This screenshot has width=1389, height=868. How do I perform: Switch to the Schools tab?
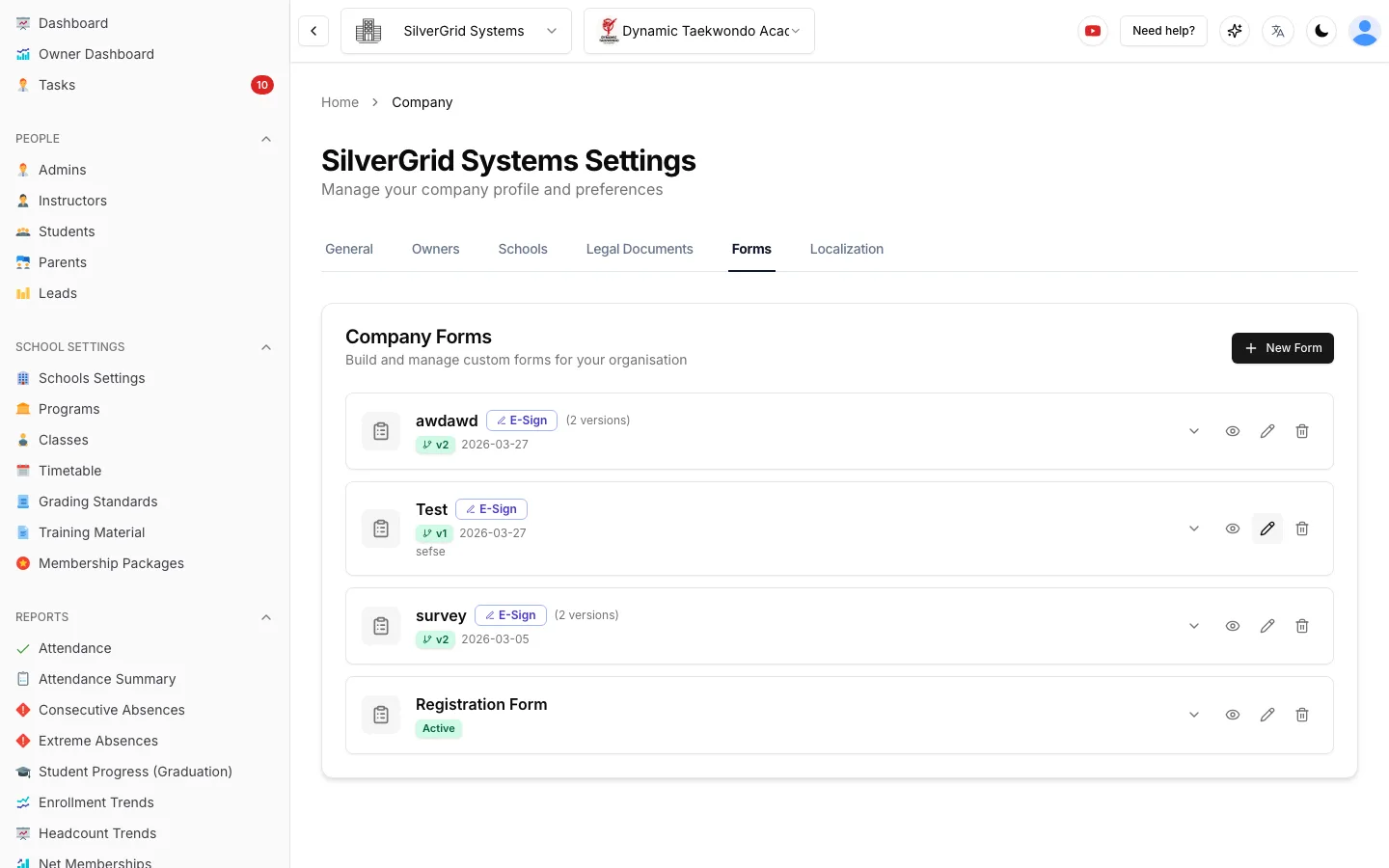523,249
